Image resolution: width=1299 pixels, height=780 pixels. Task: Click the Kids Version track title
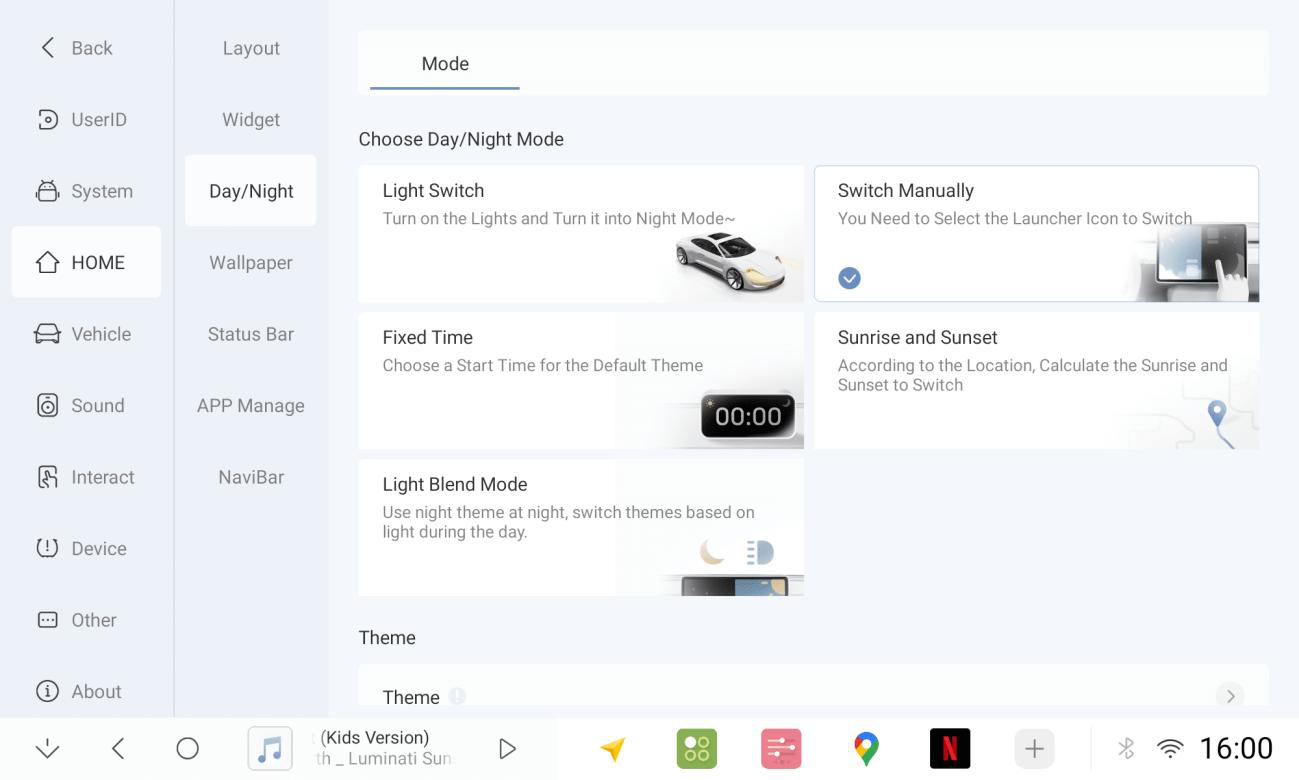coord(375,738)
